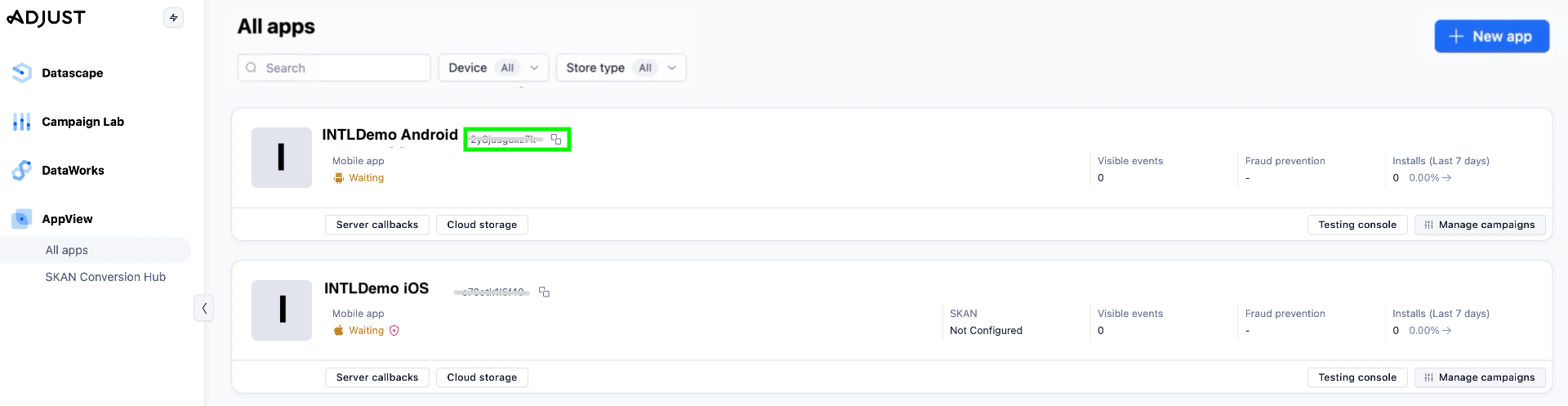This screenshot has height=406, width=1568.
Task: Open Datascape from the sidebar
Action: (x=72, y=73)
